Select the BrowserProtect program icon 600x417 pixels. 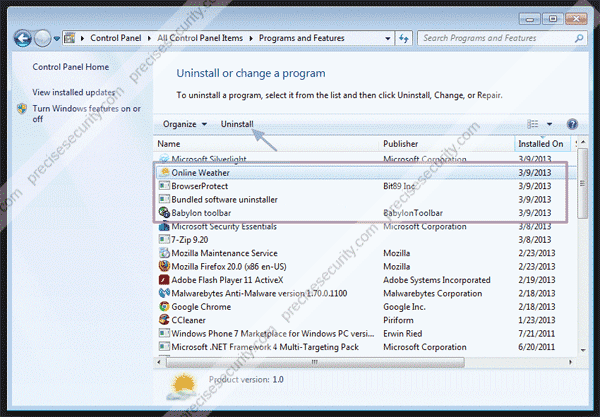(x=165, y=186)
